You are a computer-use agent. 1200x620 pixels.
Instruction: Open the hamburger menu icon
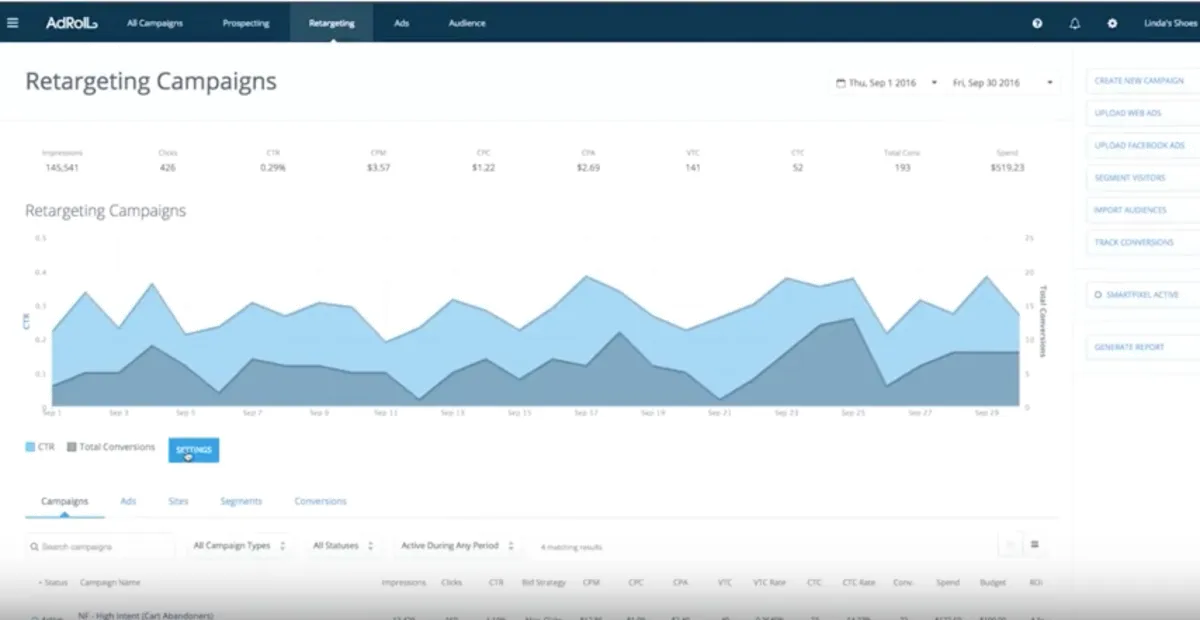(x=12, y=22)
